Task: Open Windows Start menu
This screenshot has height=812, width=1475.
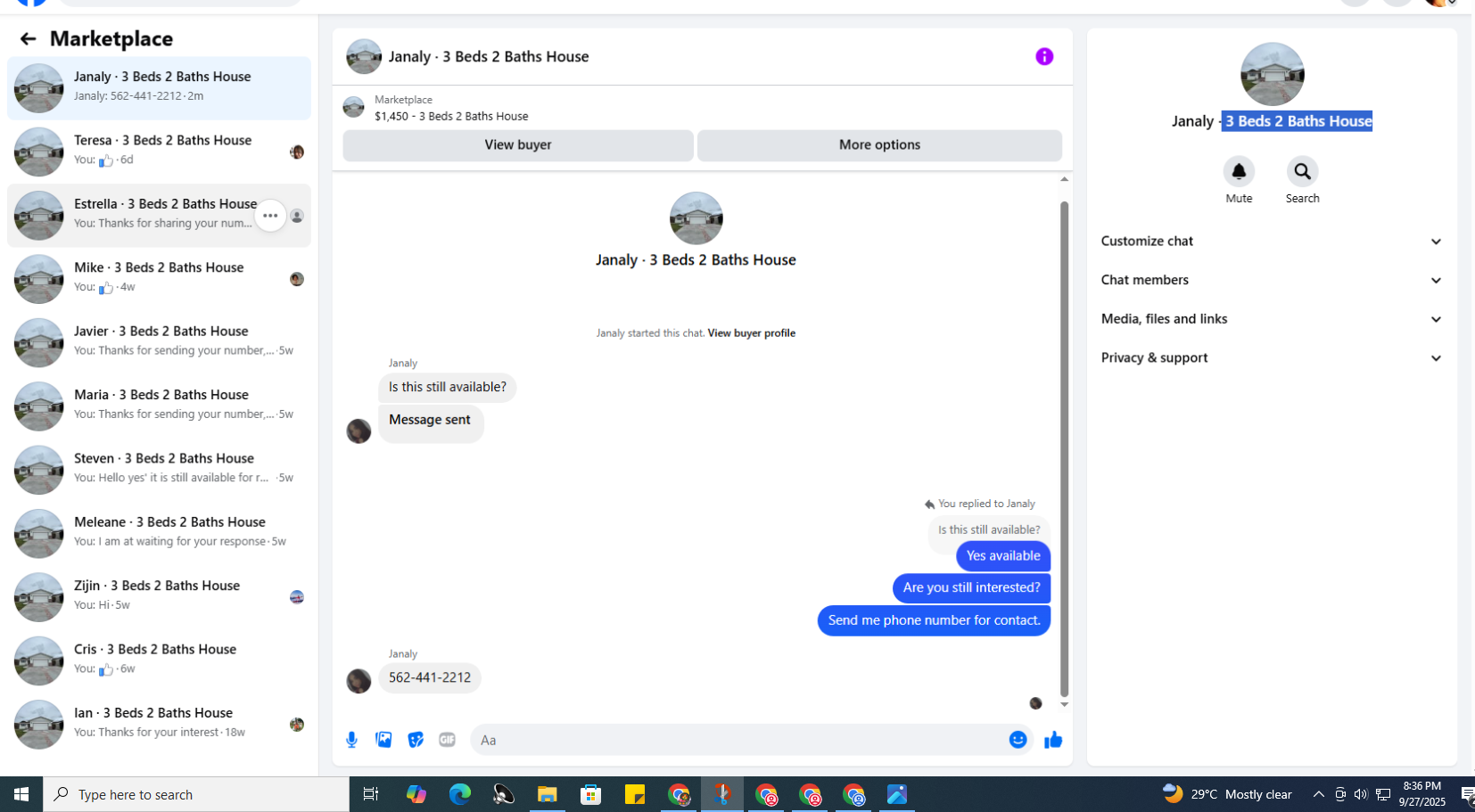Action: pyautogui.click(x=21, y=794)
